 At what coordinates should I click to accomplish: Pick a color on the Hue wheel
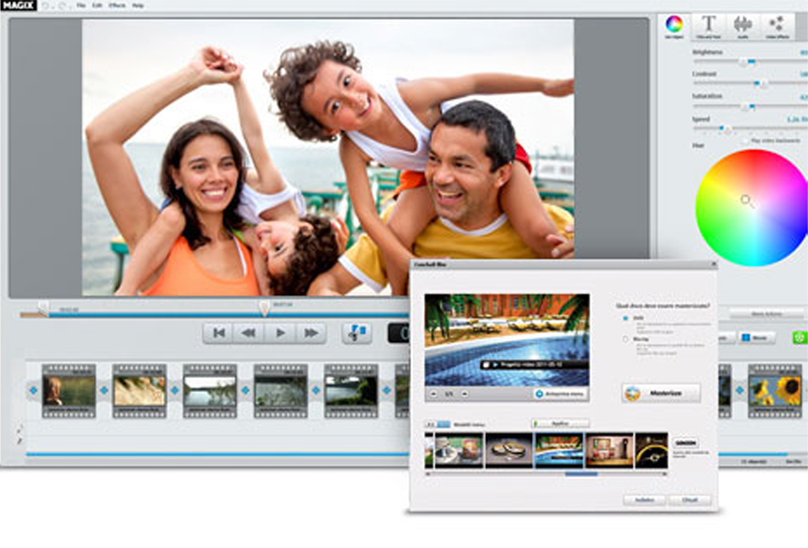tap(750, 205)
